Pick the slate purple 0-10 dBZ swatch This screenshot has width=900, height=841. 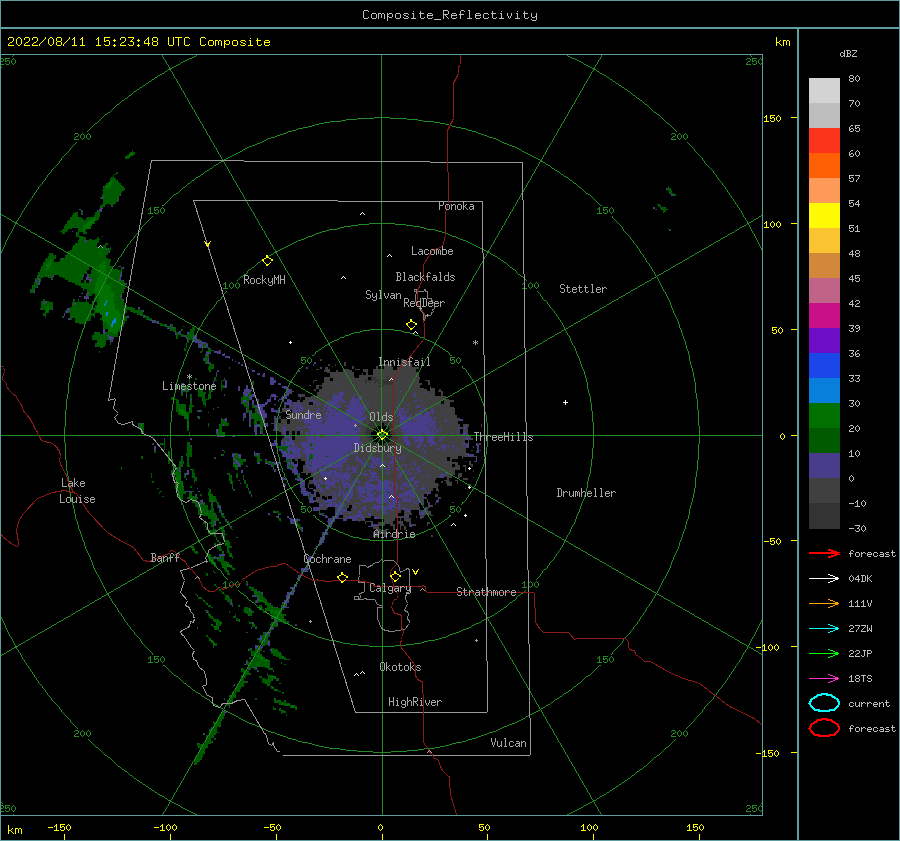[x=824, y=466]
